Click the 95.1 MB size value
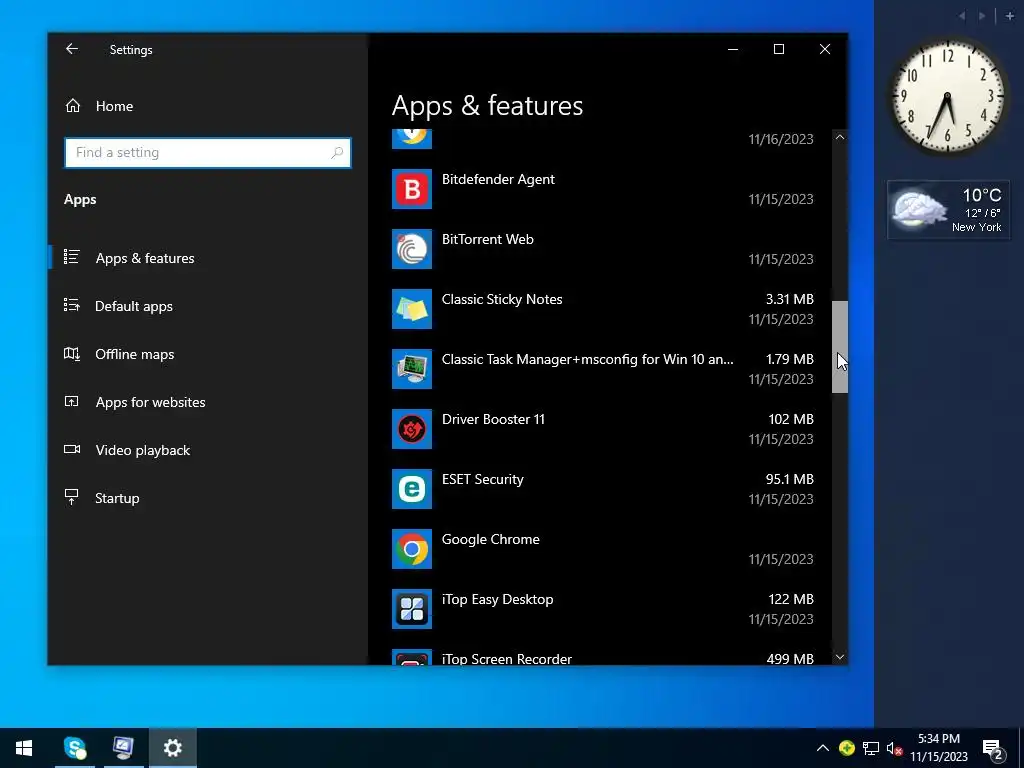Viewport: 1024px width, 768px height. [x=790, y=479]
